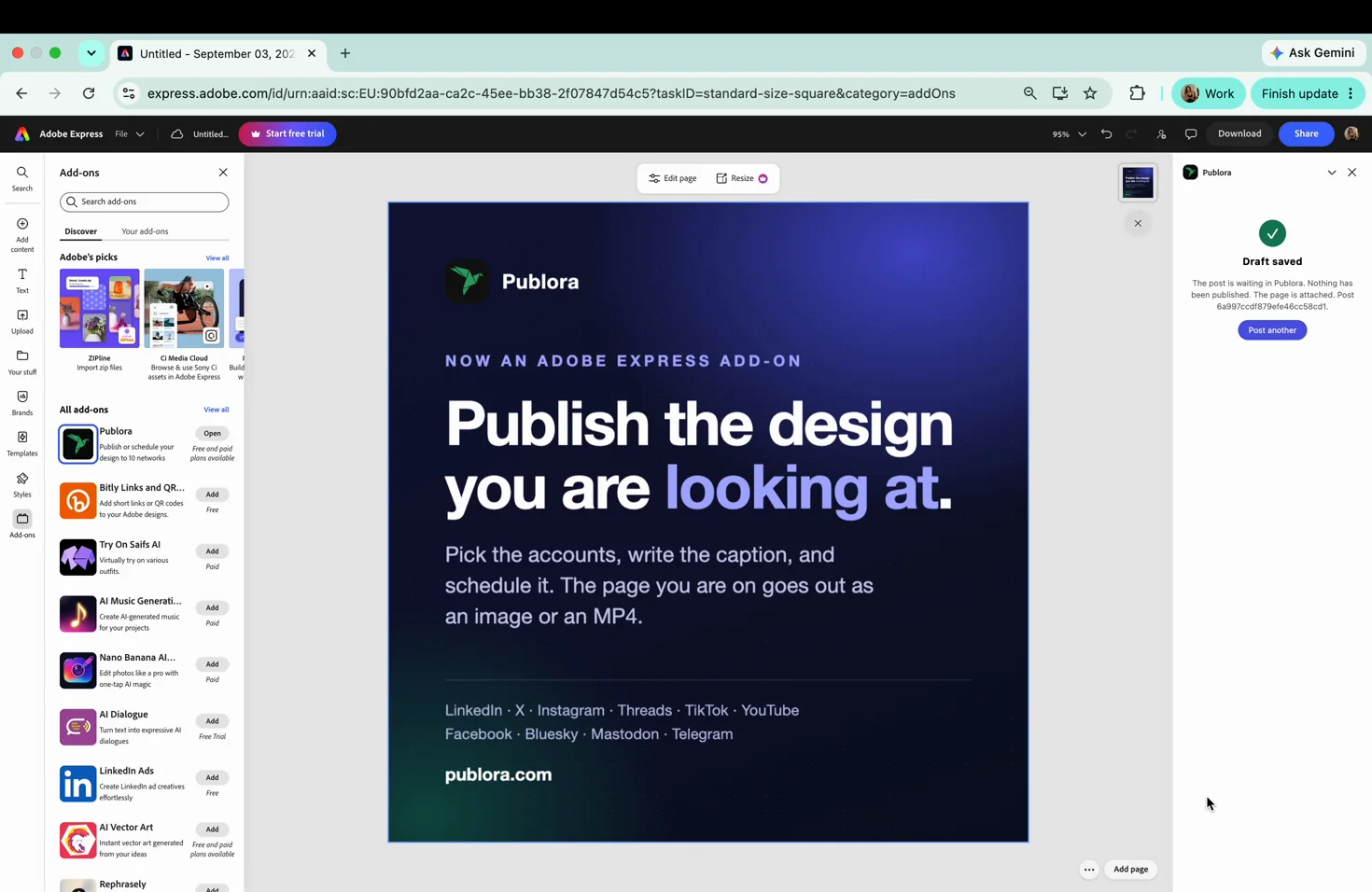Click AI Music Generation add-on icon
Viewport: 1372px width, 892px height.
[77, 614]
